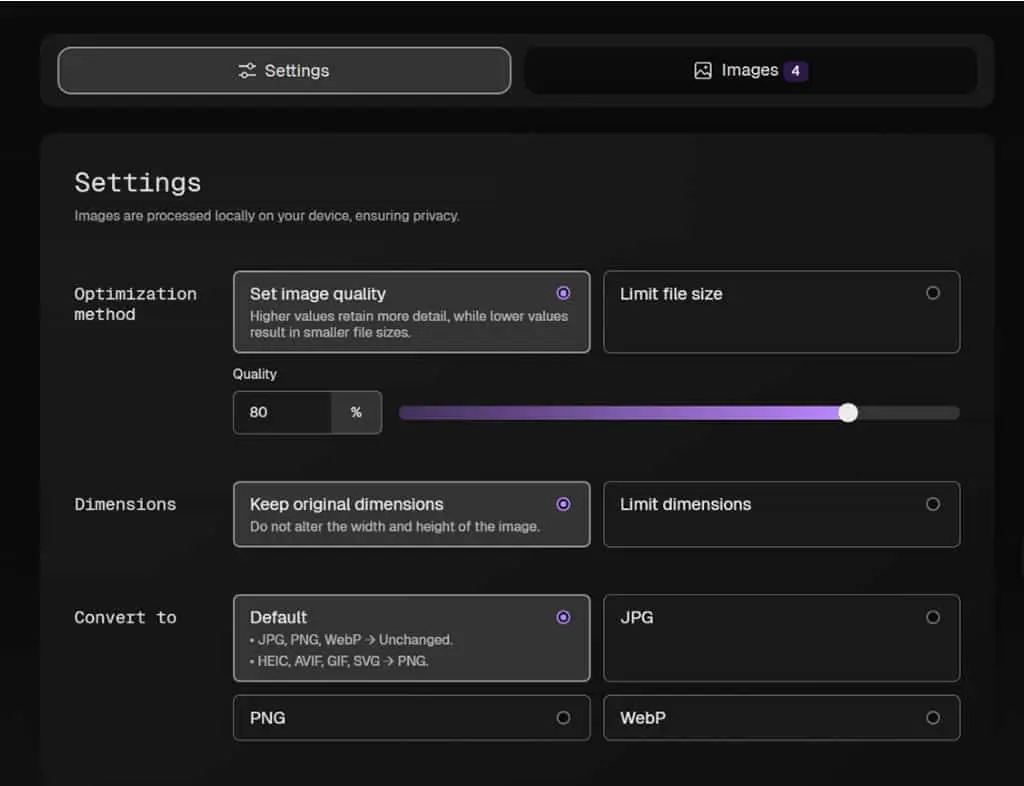Select Default conversion format
1024x786 pixels.
411,638
